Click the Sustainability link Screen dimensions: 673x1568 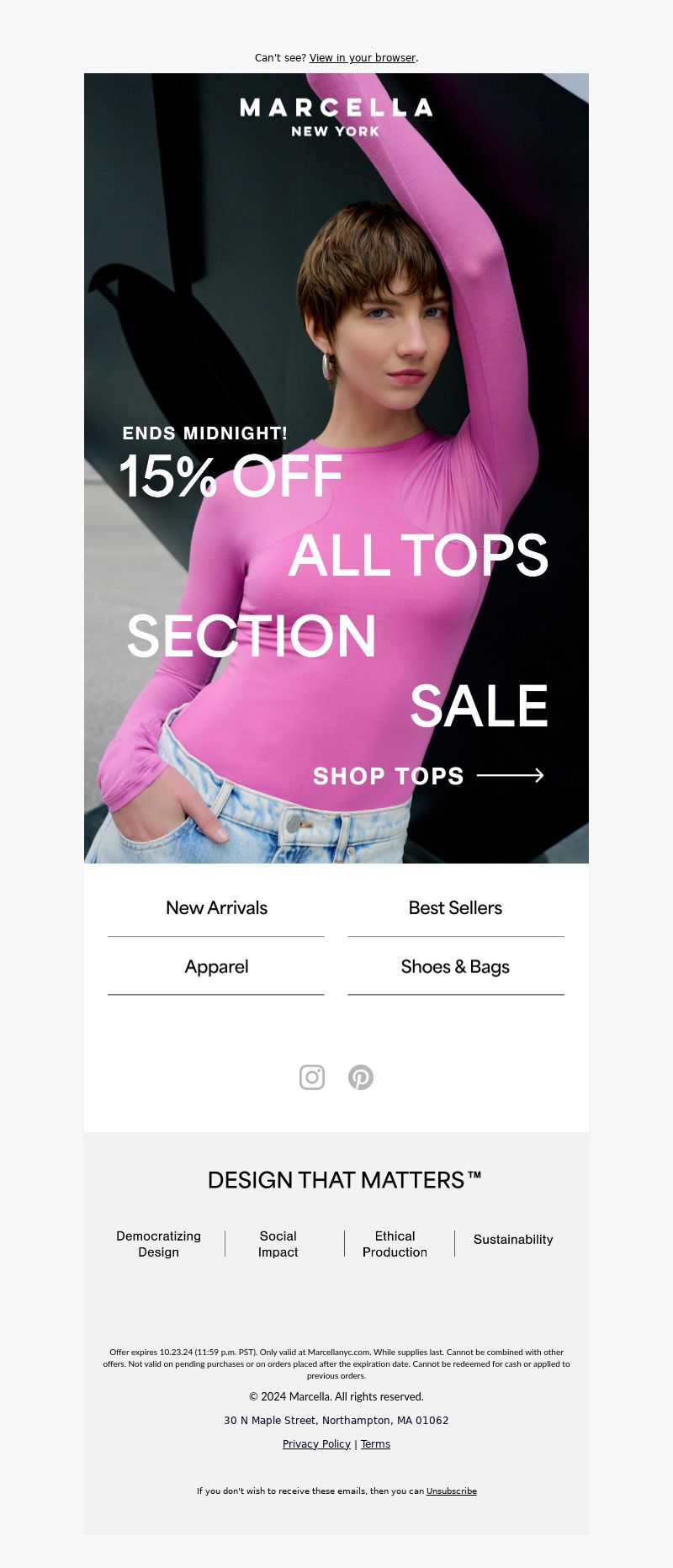point(513,1240)
